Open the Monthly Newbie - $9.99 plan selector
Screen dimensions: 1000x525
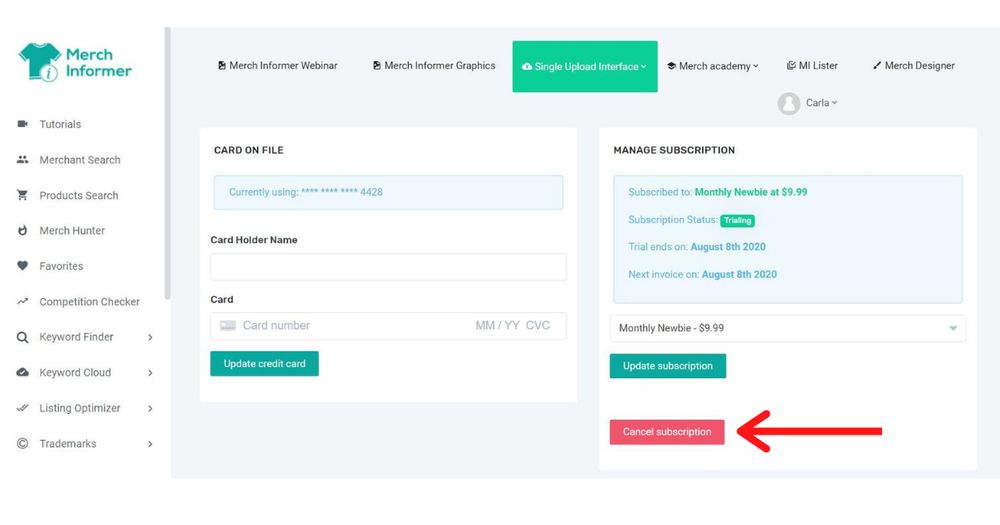pyautogui.click(x=788, y=329)
